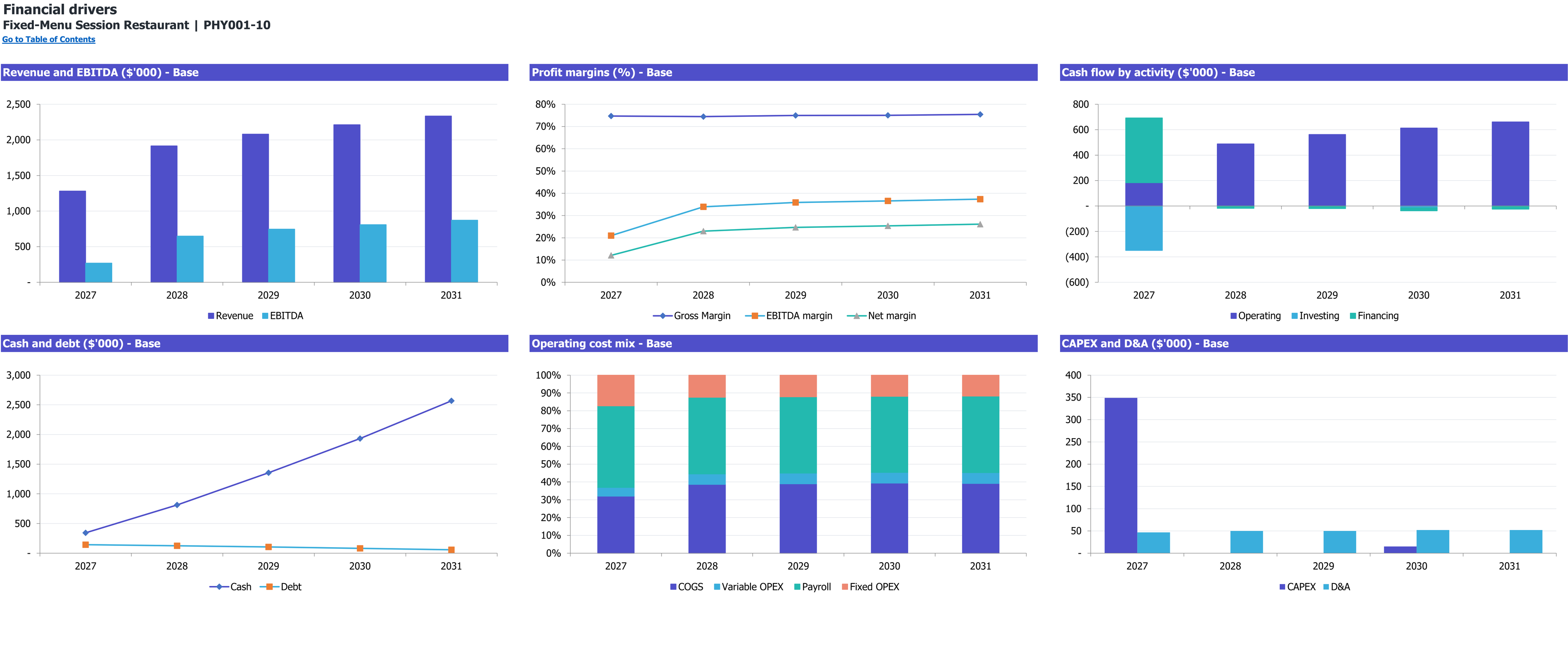The width and height of the screenshot is (1568, 657).
Task: Click the Cash legend entry
Action: point(230,587)
